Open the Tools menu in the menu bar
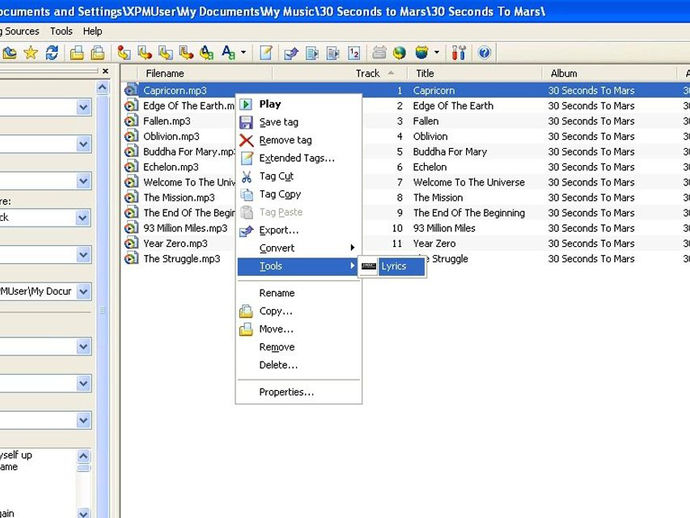The image size is (690, 518). [61, 31]
